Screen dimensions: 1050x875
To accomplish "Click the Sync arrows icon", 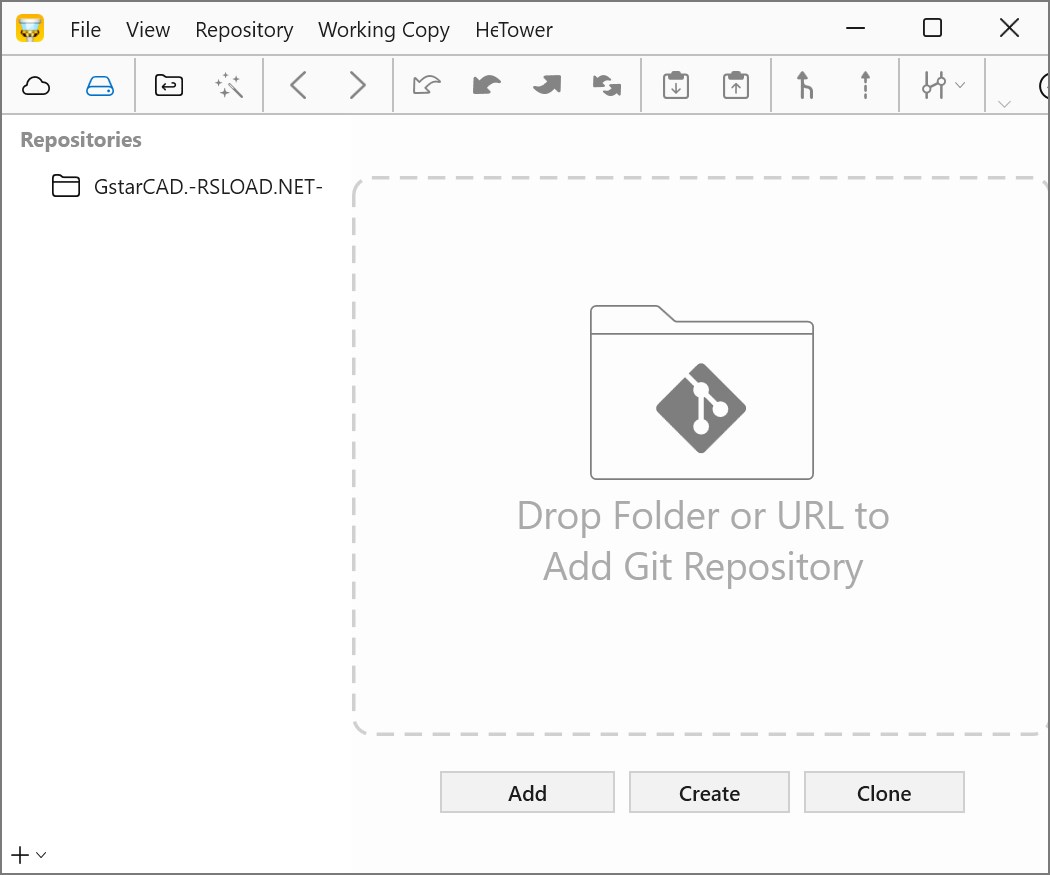I will click(x=607, y=85).
